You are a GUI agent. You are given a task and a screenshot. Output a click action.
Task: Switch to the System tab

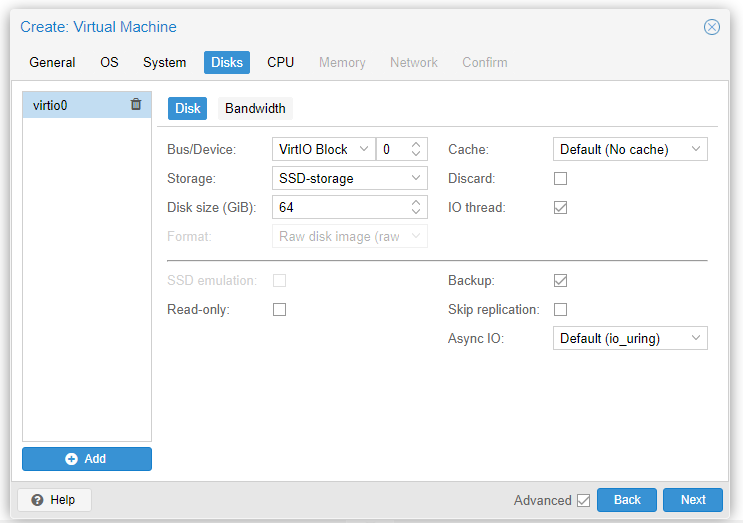[164, 63]
